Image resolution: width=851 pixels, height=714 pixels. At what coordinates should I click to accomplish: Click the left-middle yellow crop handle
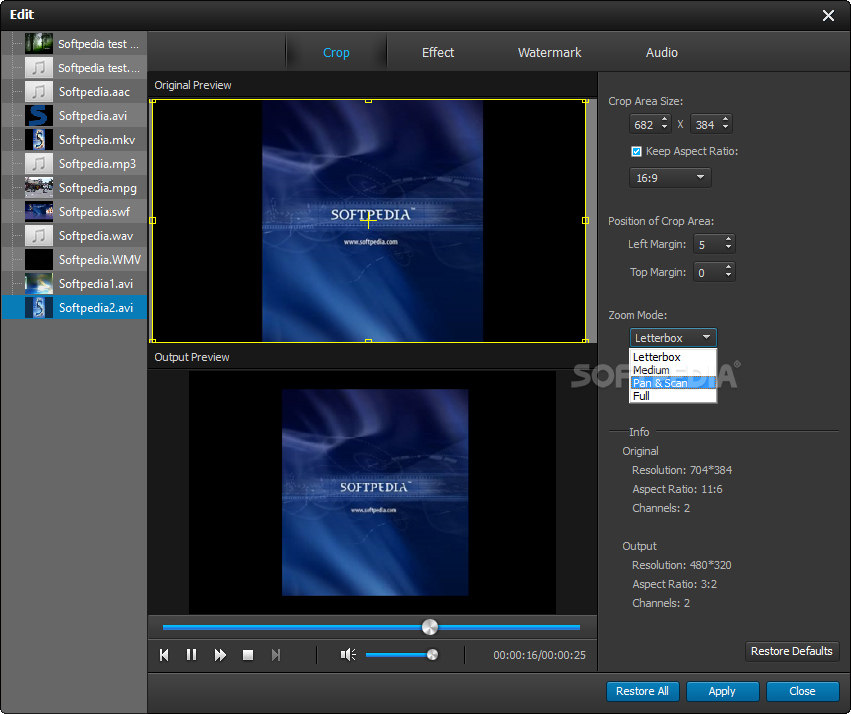[153, 221]
